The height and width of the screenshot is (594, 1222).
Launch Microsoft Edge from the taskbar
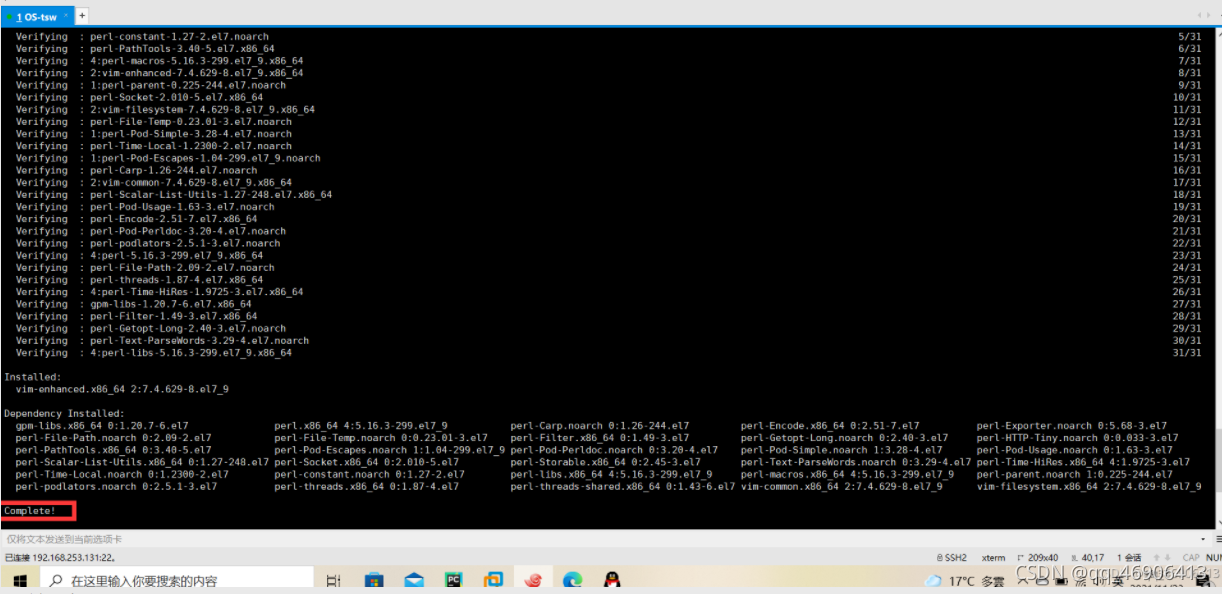tap(572, 581)
